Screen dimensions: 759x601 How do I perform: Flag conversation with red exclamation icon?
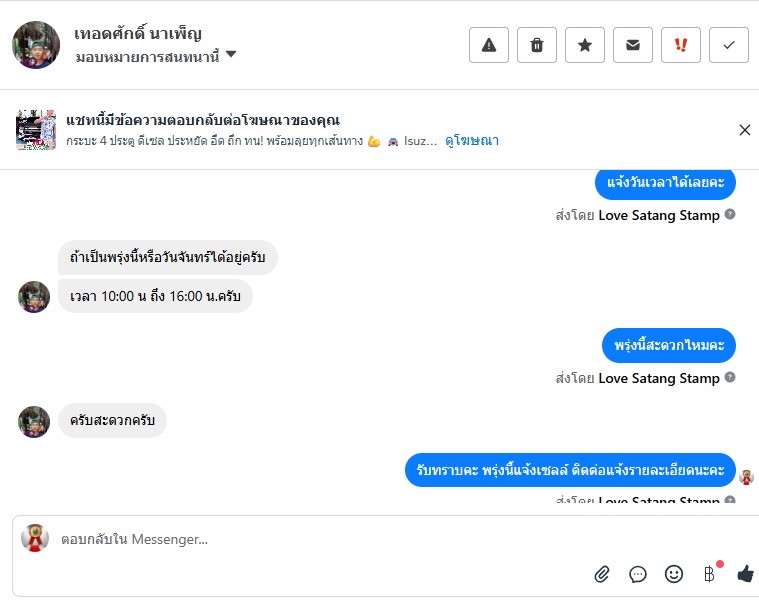[x=681, y=45]
